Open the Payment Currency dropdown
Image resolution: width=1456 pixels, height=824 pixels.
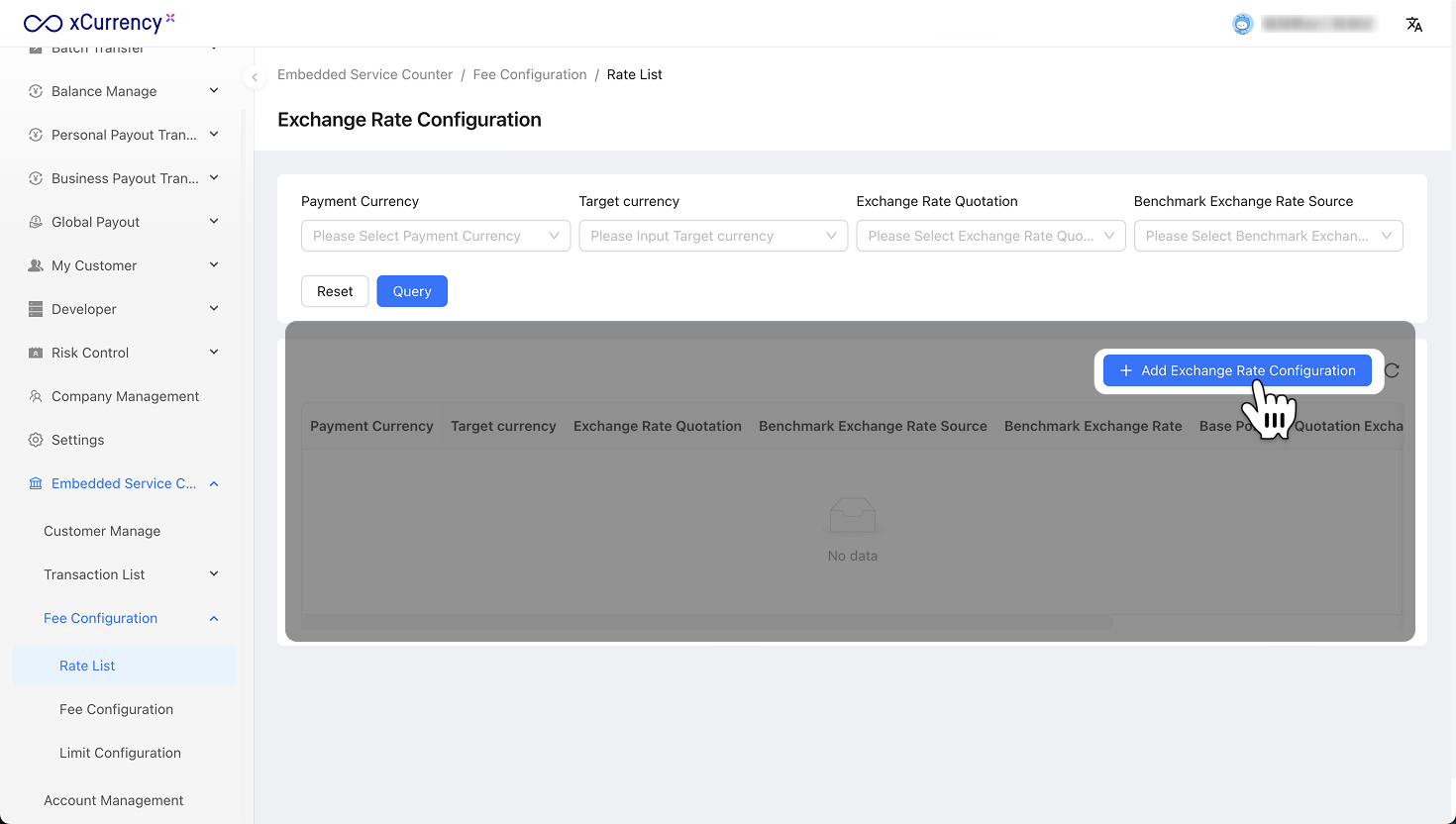[436, 236]
